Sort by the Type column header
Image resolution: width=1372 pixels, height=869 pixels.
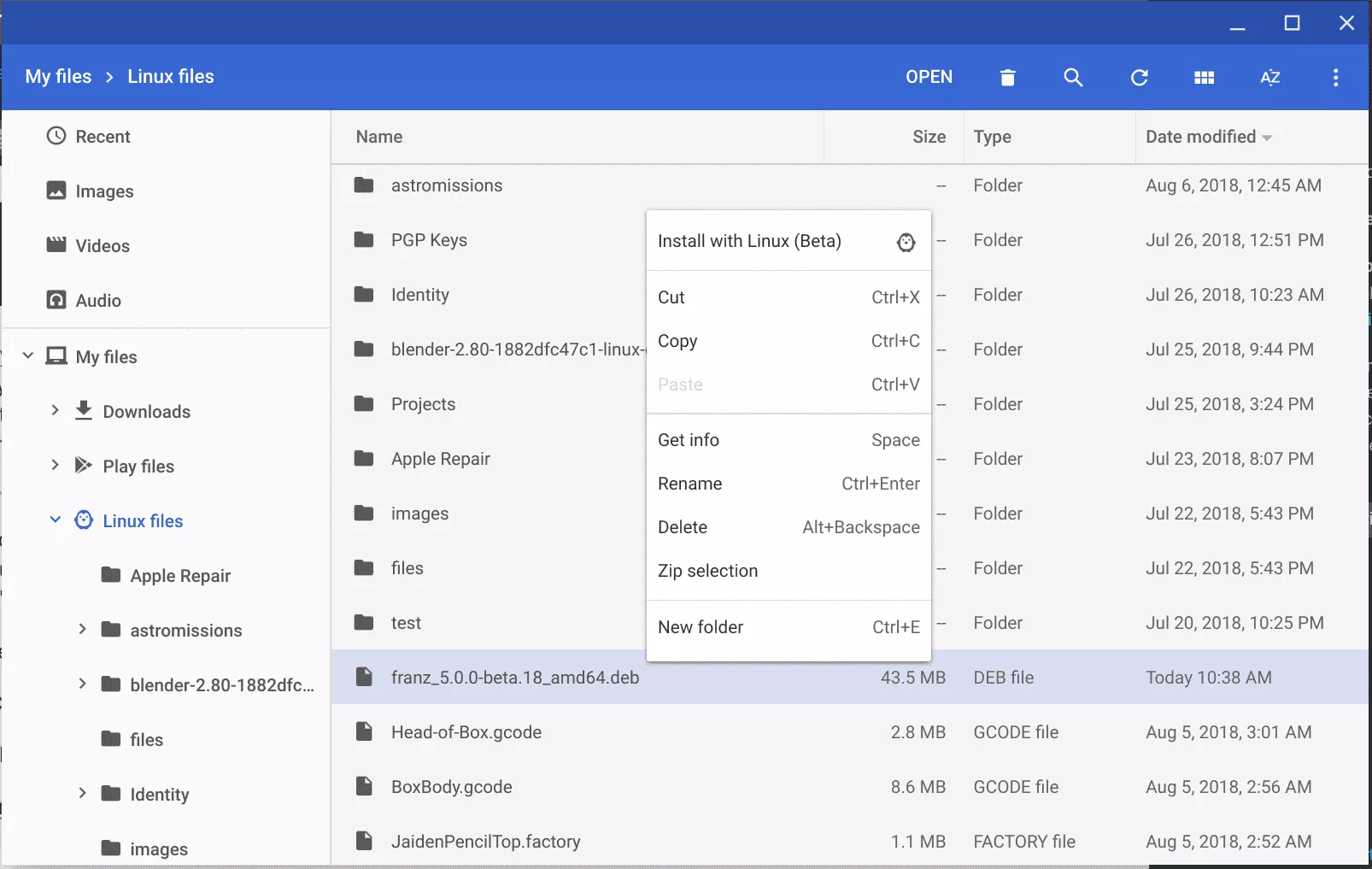coord(992,137)
